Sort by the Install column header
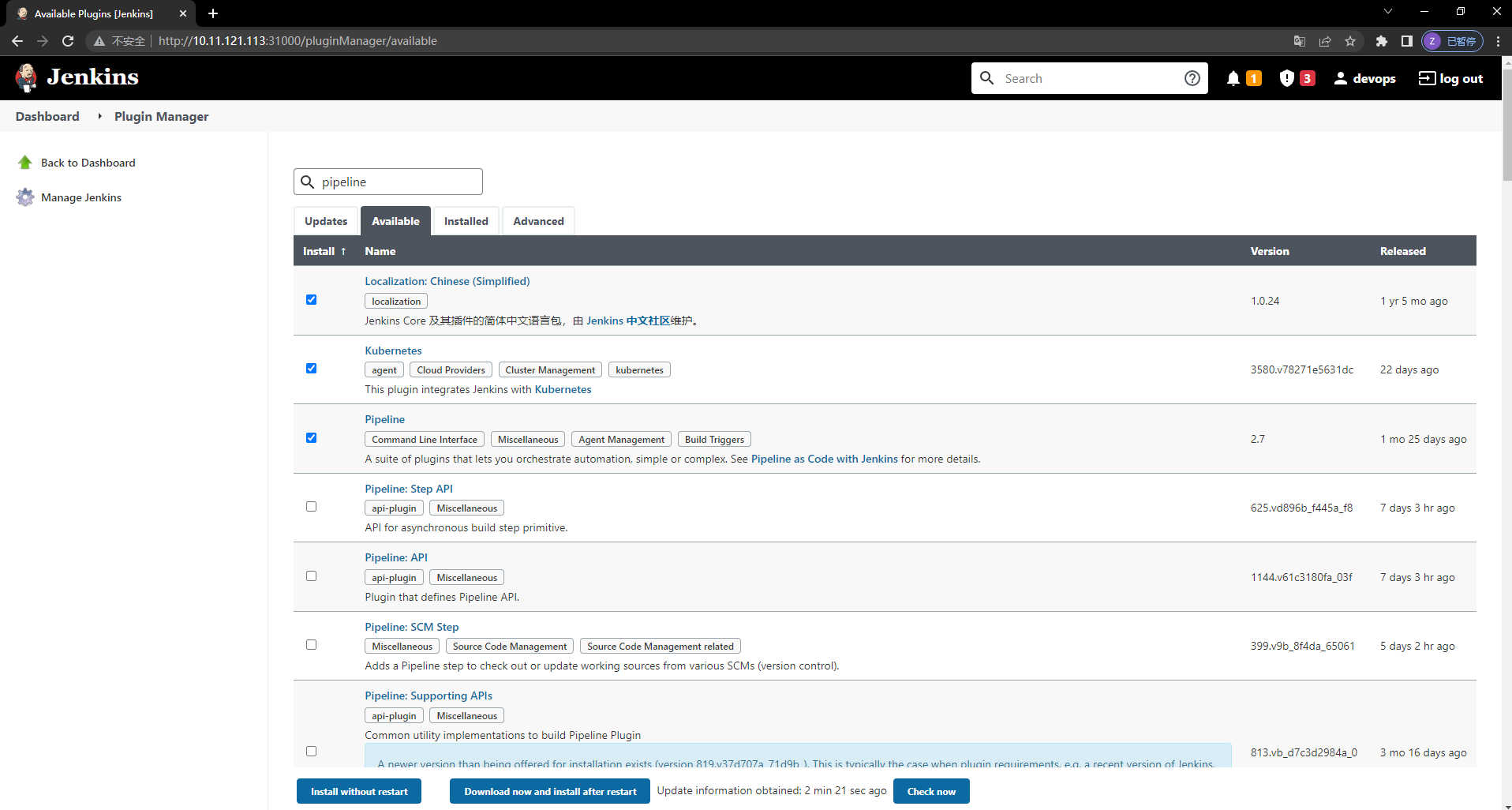1512x810 pixels. (324, 251)
